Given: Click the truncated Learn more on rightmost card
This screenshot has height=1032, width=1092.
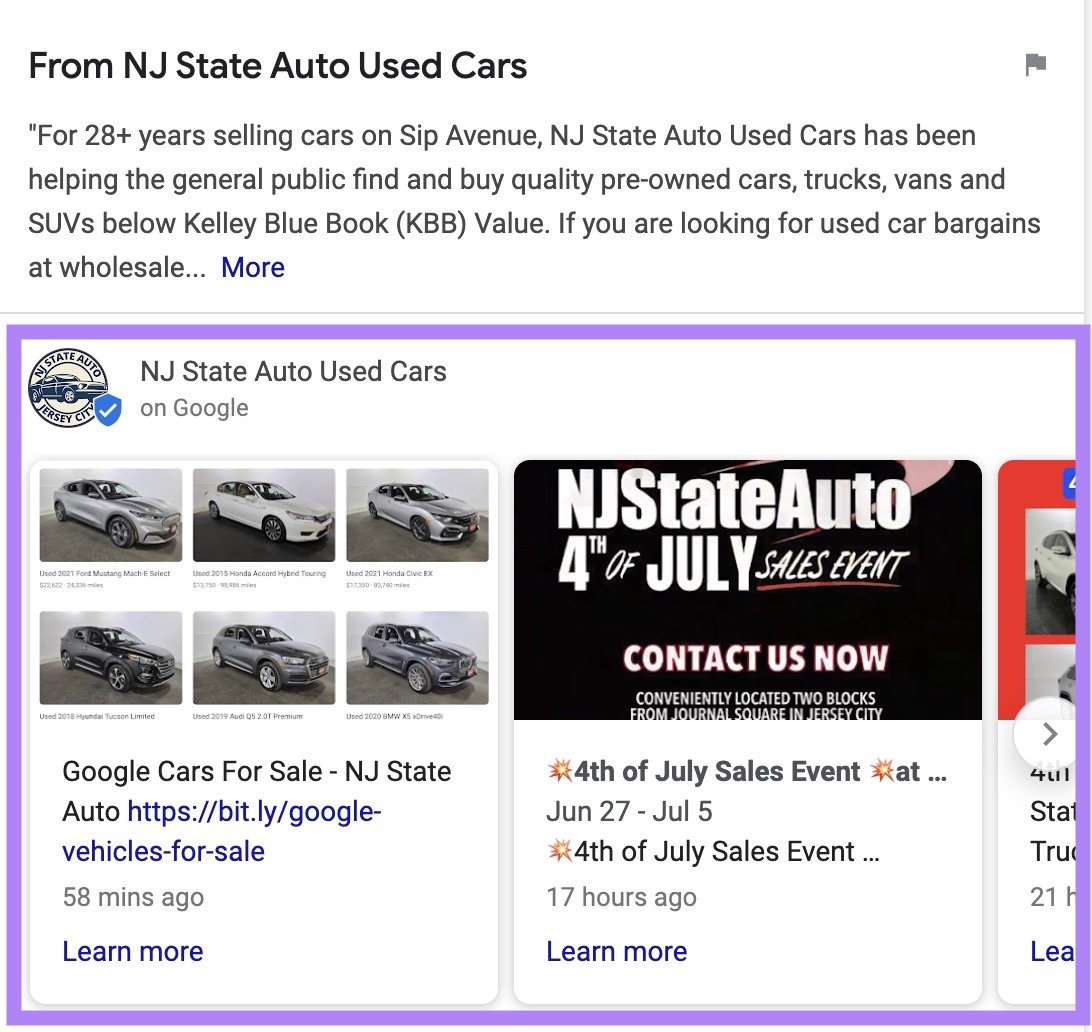Looking at the screenshot, I should coord(1054,952).
